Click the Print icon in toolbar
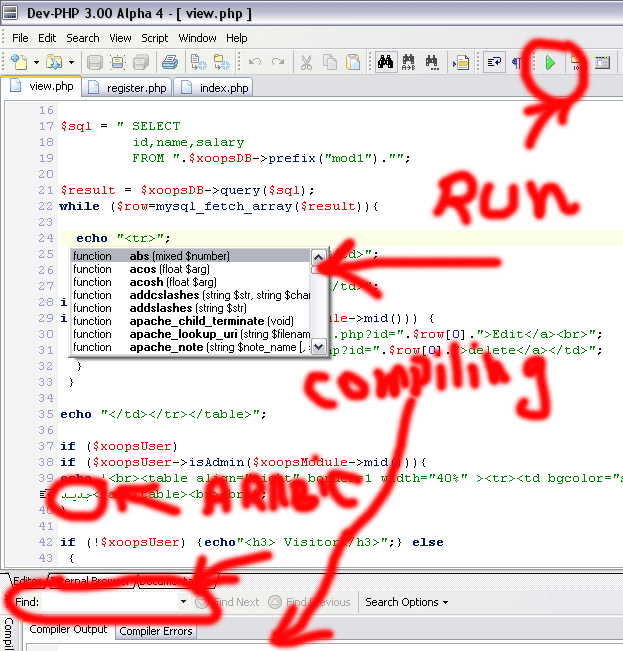 [169, 63]
